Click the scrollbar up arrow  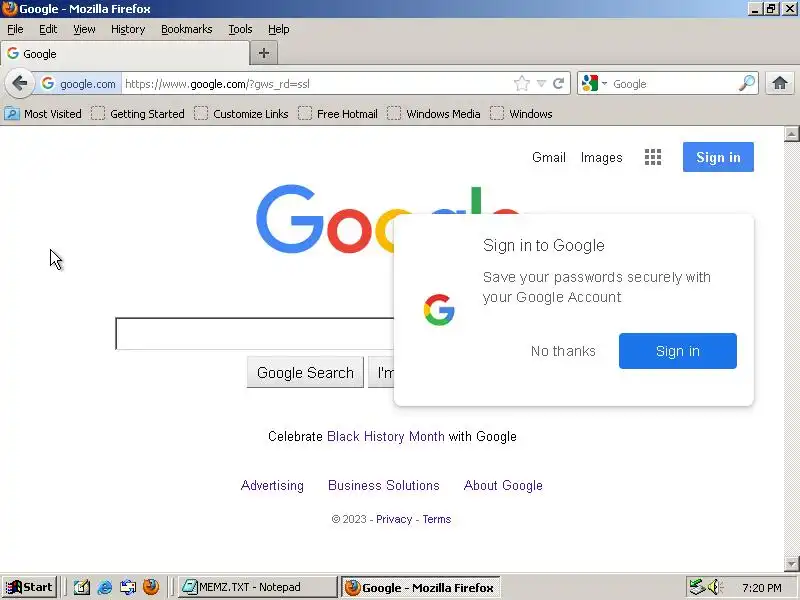tap(791, 134)
